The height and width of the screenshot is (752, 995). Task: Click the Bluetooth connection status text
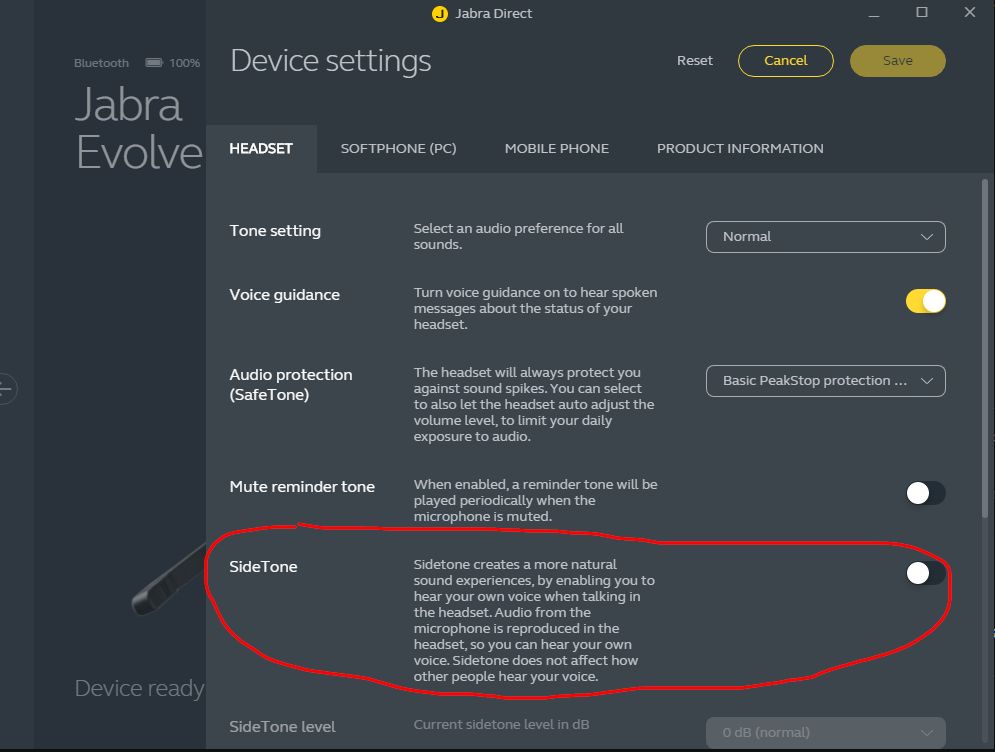coord(101,63)
